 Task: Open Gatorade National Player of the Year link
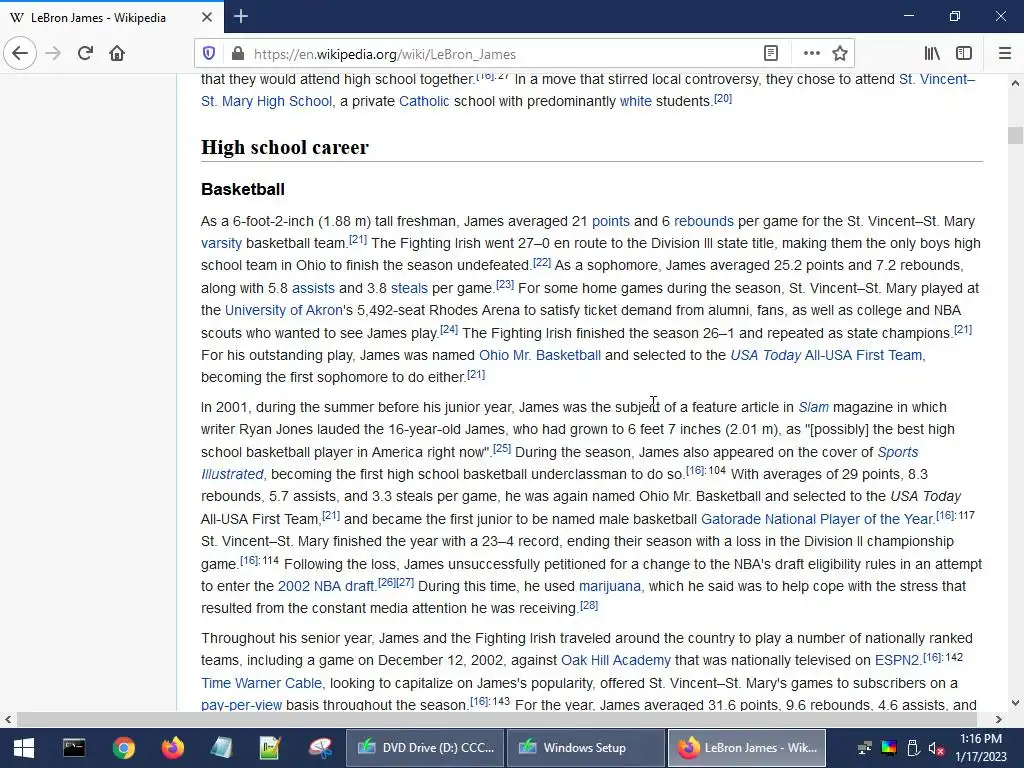(x=817, y=519)
